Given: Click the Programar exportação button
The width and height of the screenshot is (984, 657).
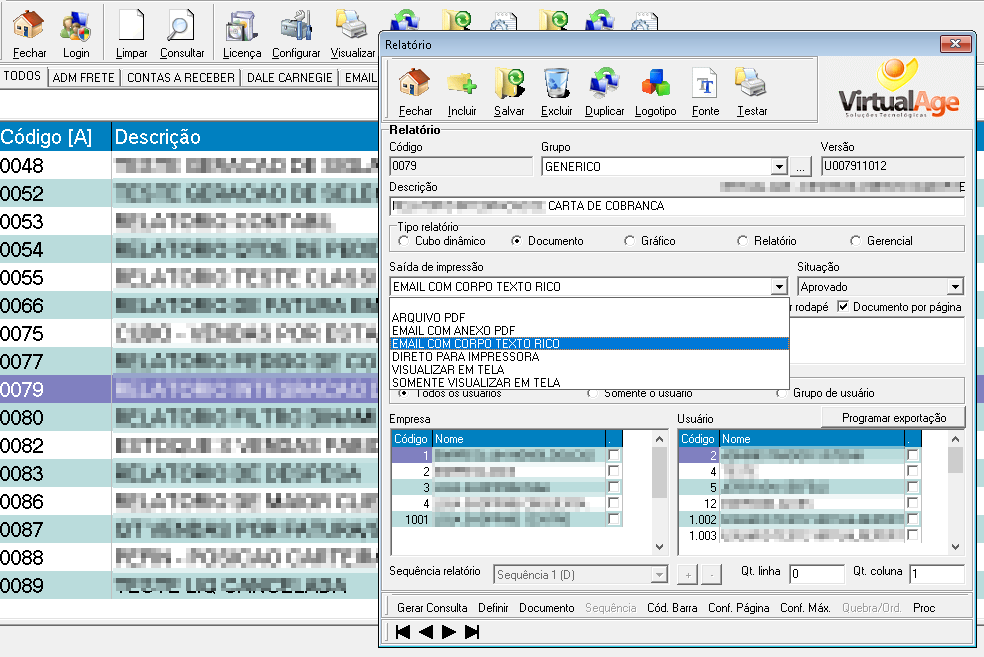Looking at the screenshot, I should pos(892,416).
